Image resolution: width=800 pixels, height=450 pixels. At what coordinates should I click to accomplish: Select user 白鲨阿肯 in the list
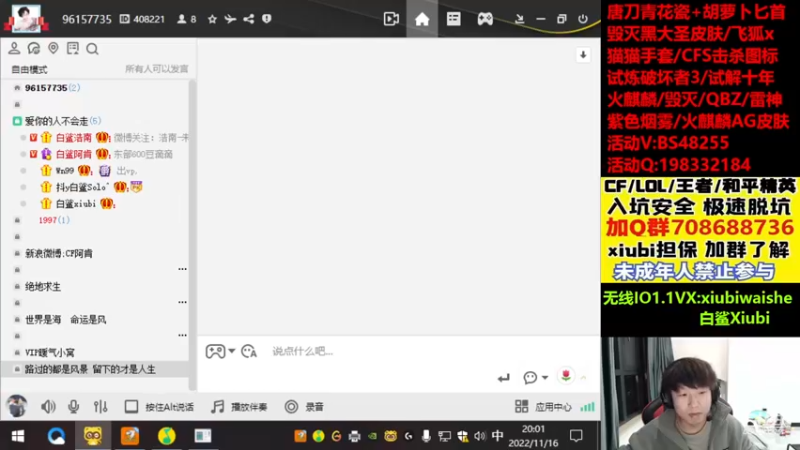click(x=73, y=154)
